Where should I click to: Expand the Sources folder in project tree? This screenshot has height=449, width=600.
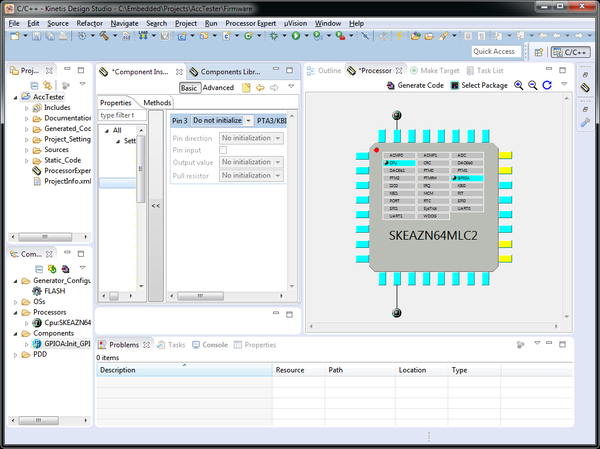[28, 150]
